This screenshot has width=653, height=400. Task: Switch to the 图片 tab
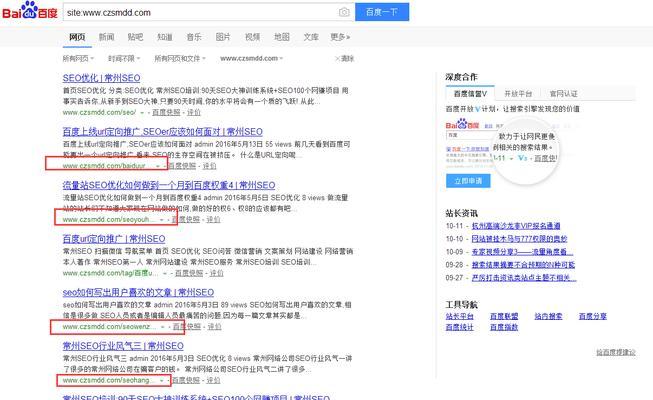[x=223, y=37]
